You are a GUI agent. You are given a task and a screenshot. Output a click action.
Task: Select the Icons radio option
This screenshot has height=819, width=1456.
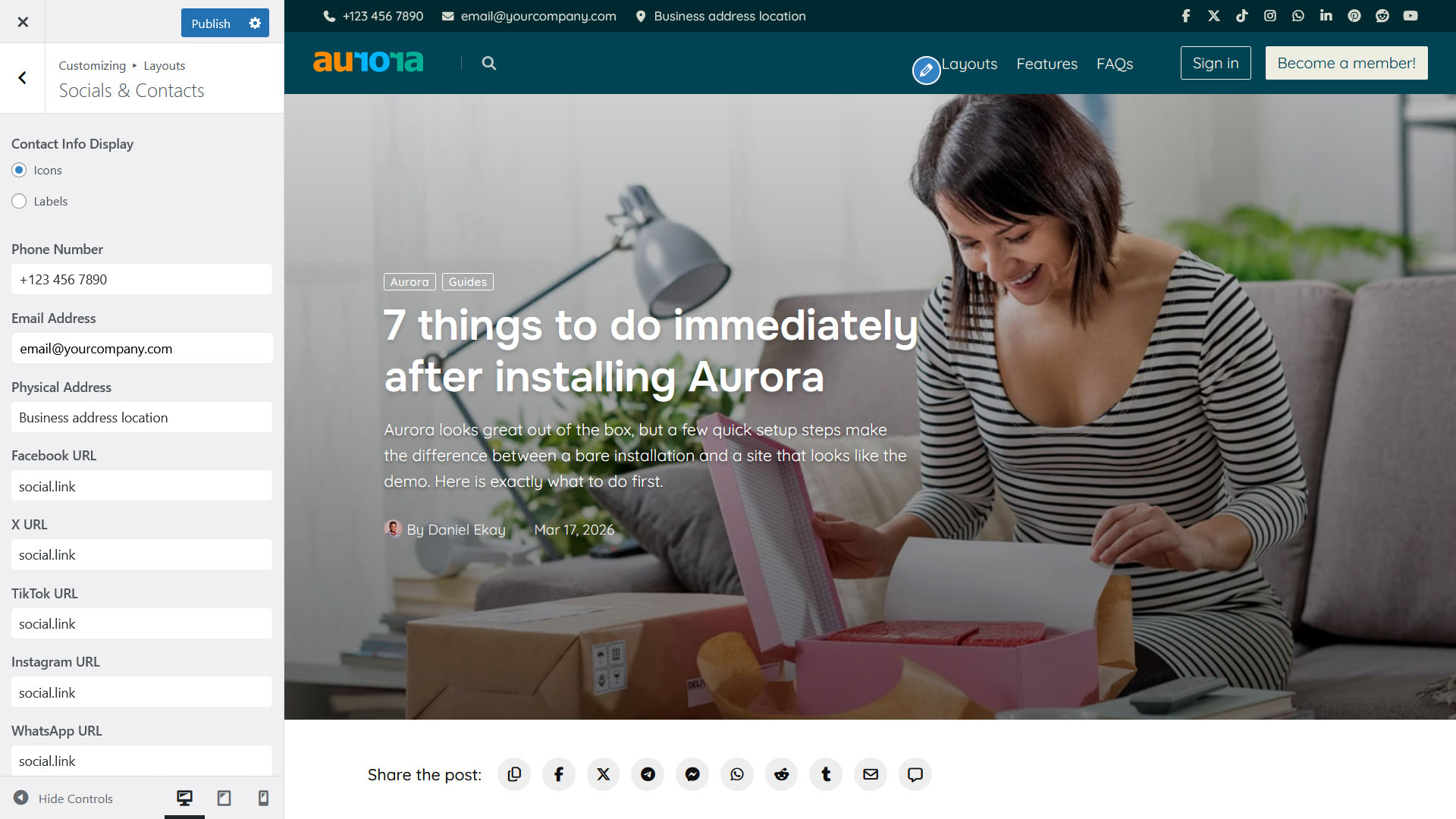coord(19,170)
